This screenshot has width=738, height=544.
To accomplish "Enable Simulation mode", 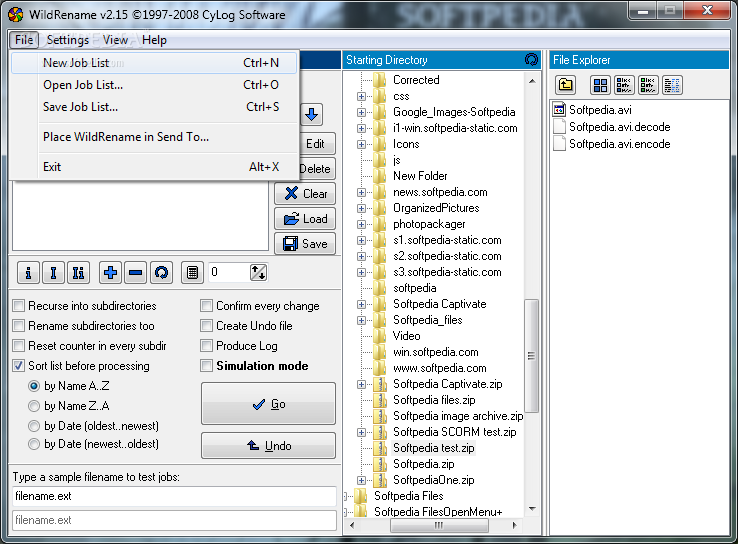I will [206, 366].
